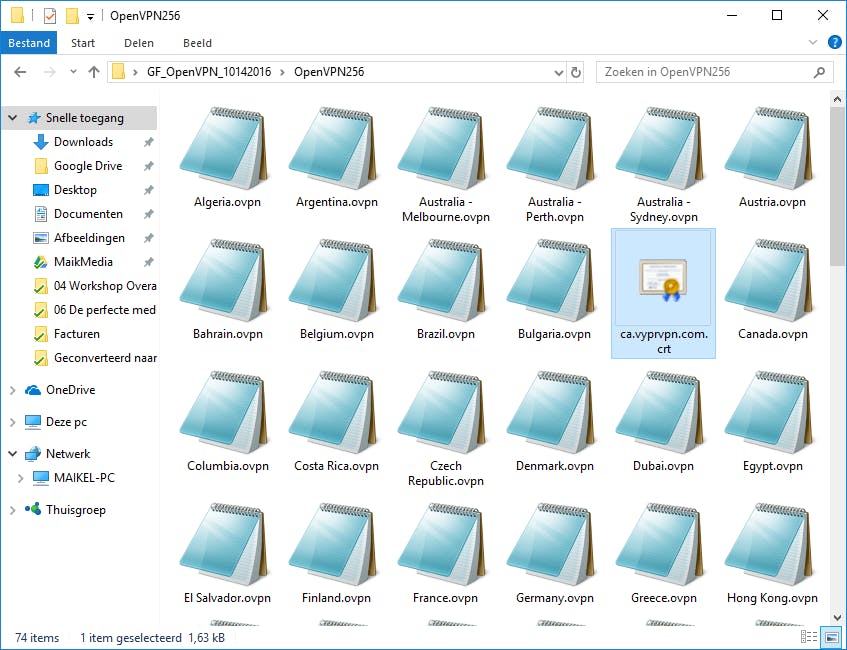The image size is (847, 650).
Task: Go up one folder level
Action: [x=94, y=72]
